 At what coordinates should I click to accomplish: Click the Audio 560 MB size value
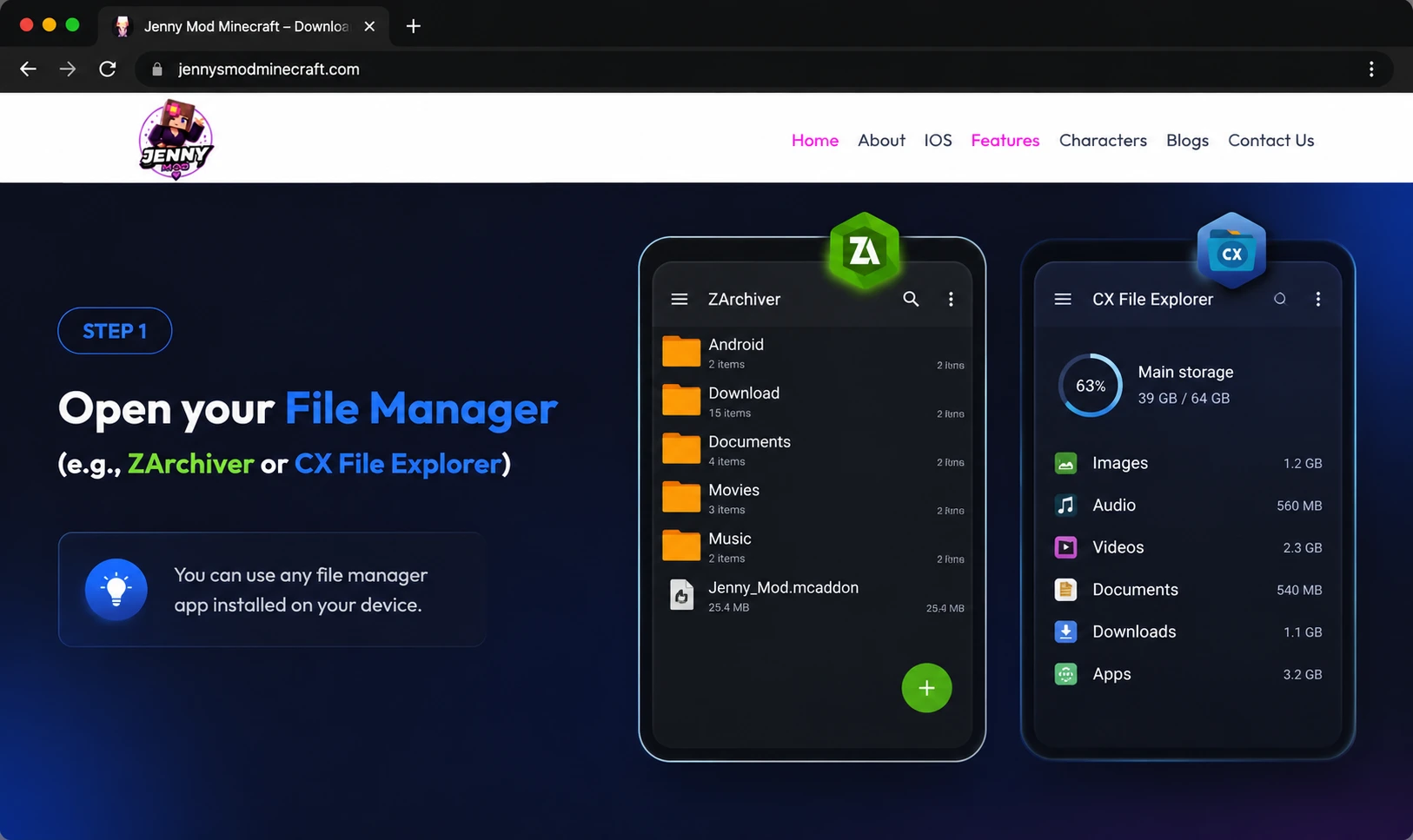click(x=1299, y=506)
